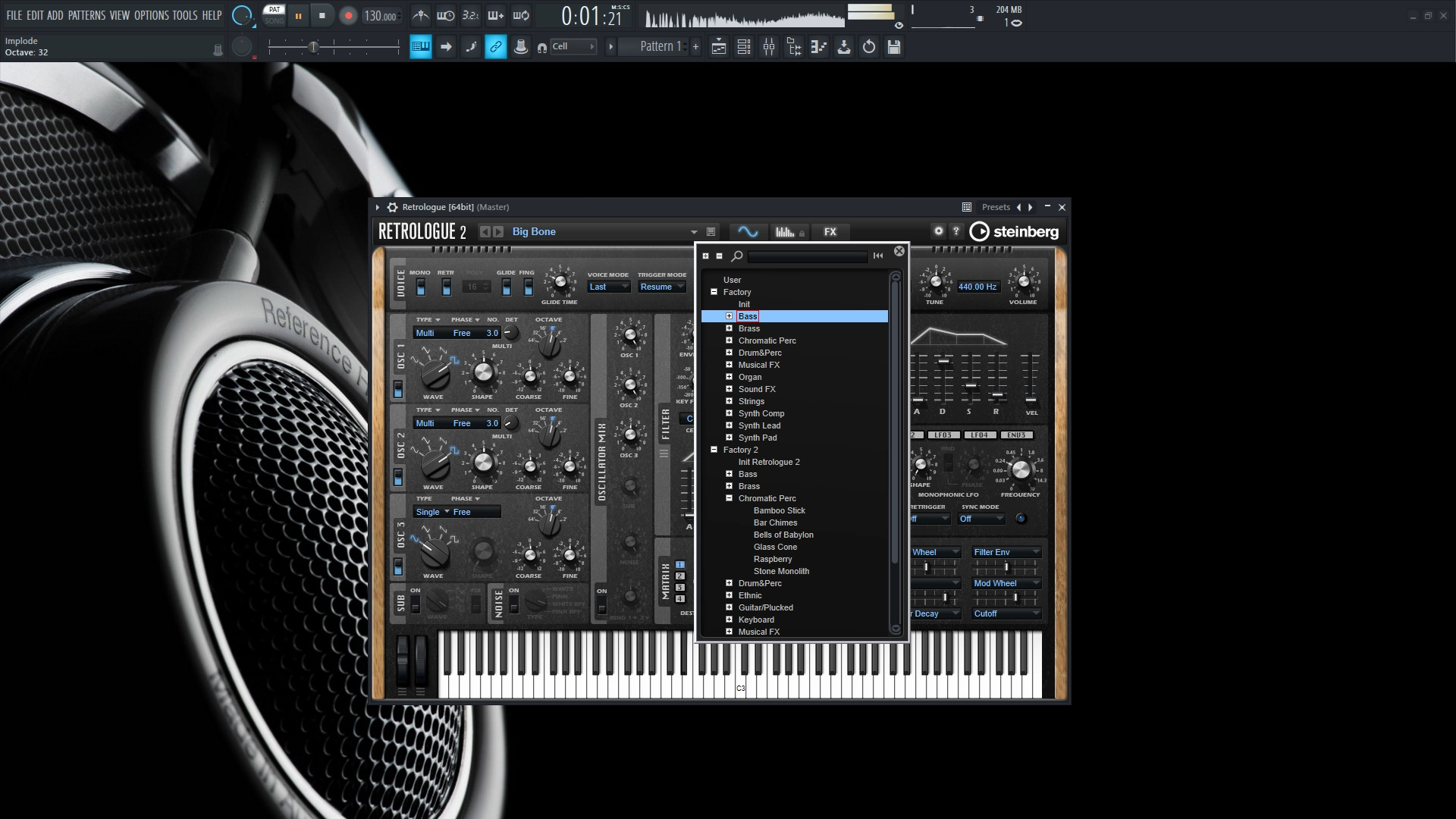Toggle the RETR voice switch

click(447, 287)
